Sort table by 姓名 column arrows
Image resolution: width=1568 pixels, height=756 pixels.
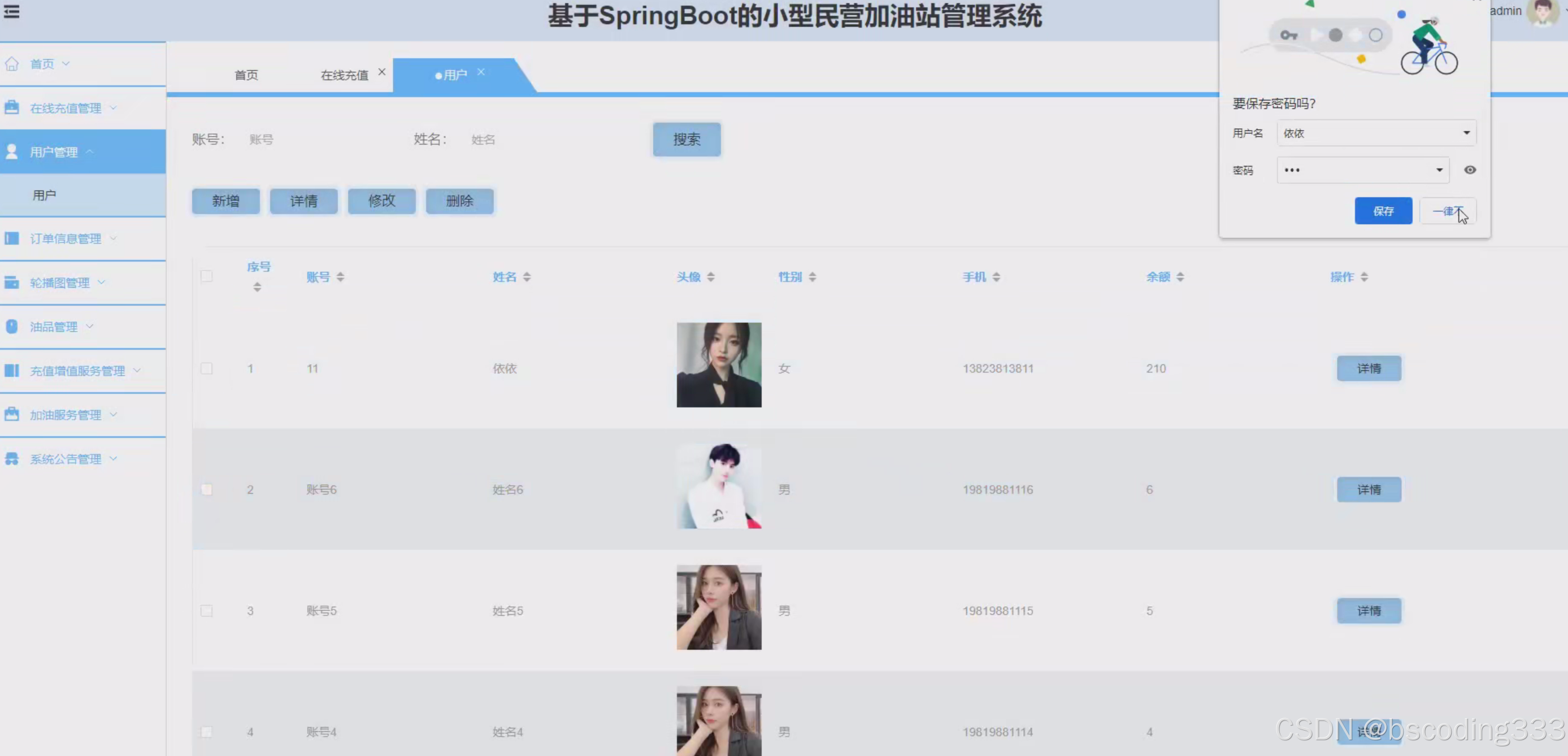527,277
